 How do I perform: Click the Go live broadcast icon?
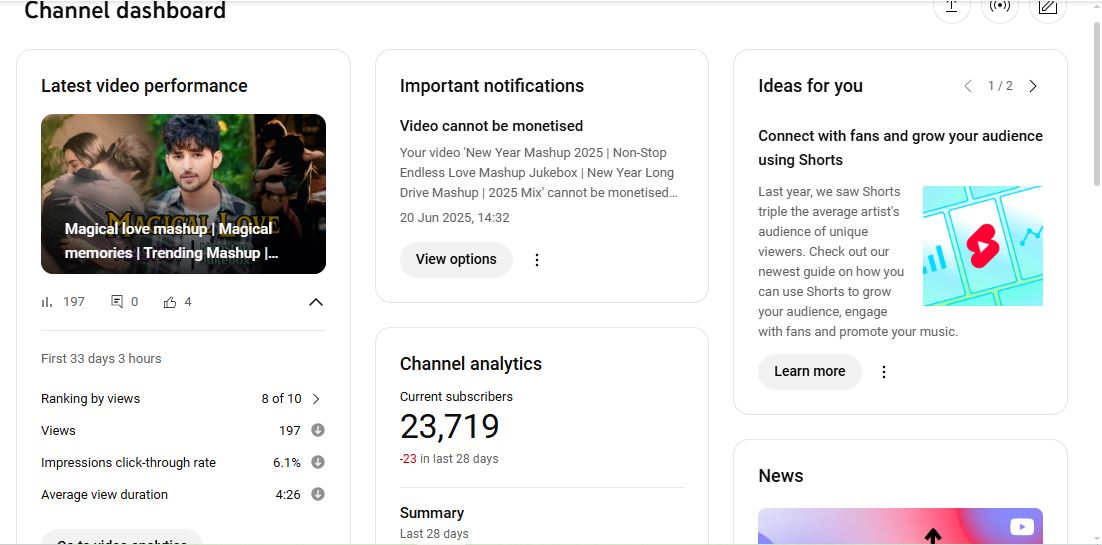(999, 8)
